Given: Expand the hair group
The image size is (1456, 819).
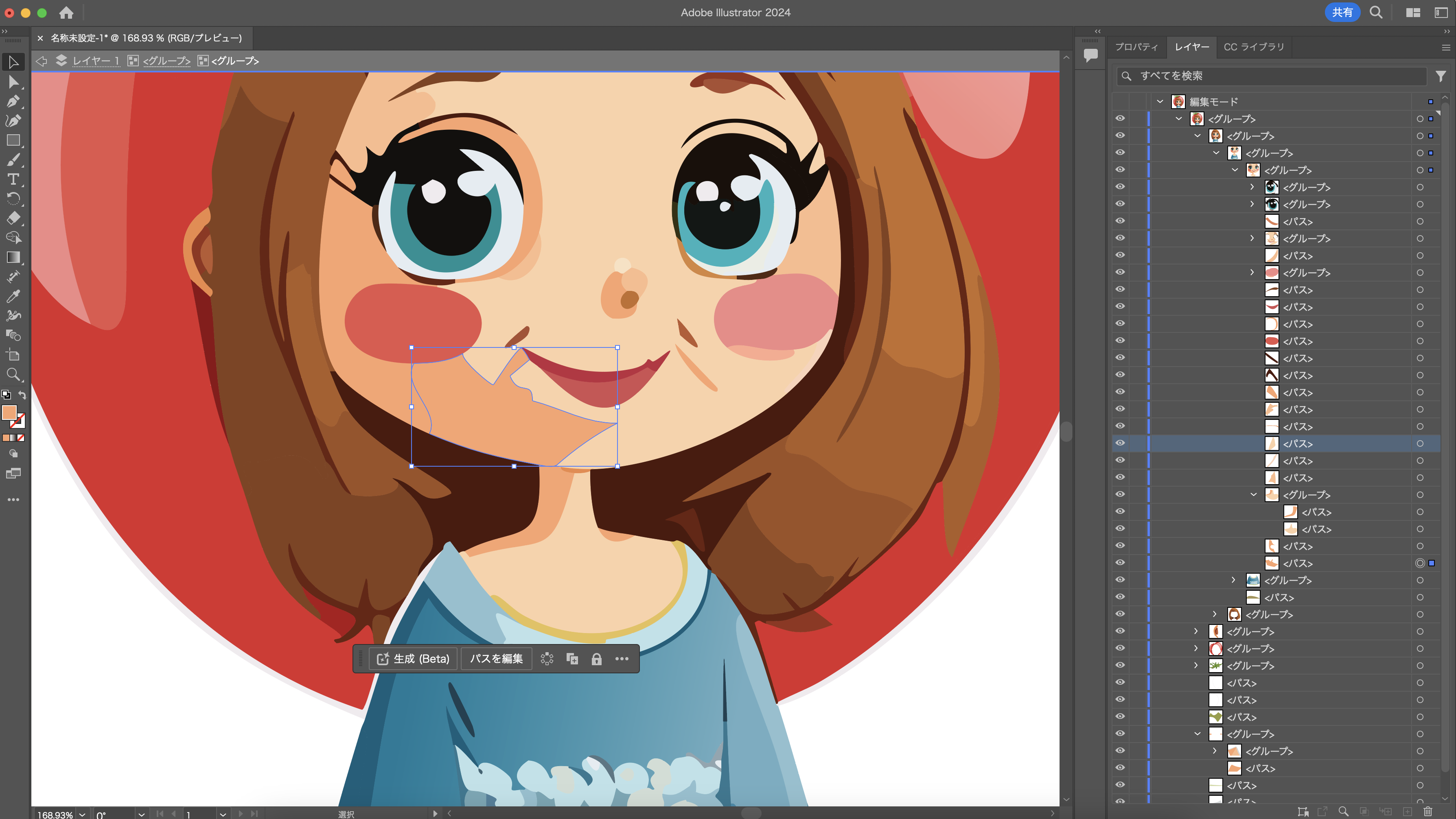Looking at the screenshot, I should click(x=1215, y=614).
